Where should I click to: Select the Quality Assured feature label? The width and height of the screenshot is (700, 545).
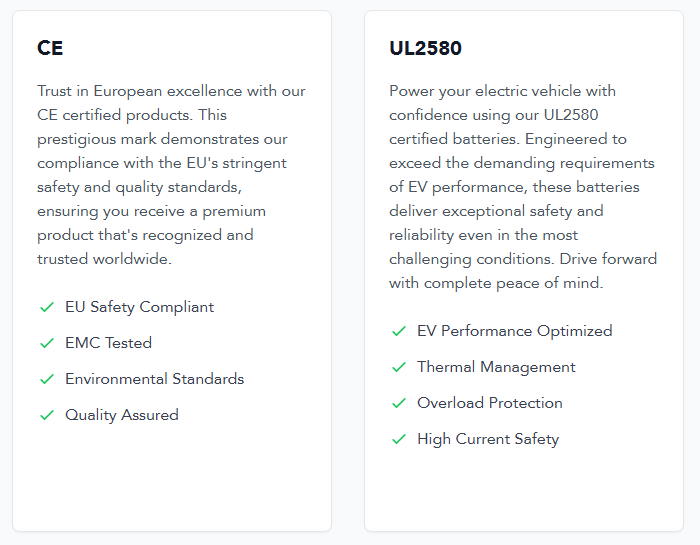[x=122, y=415]
